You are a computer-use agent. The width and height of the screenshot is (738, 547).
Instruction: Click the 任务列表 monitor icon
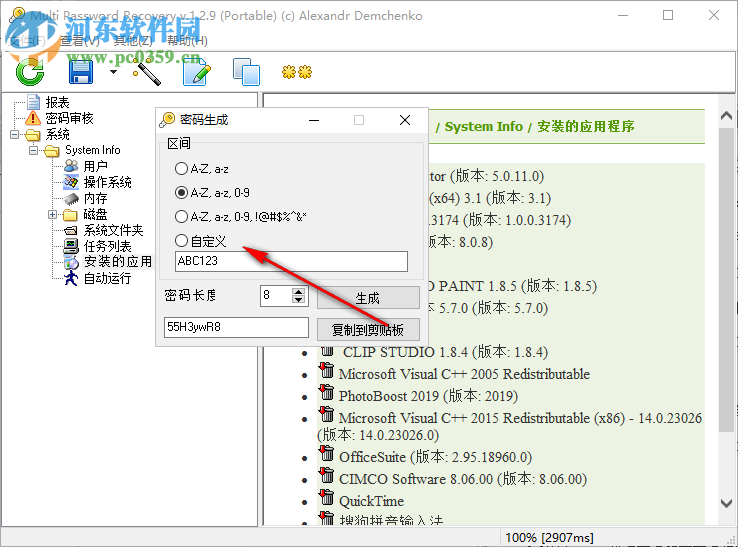point(71,246)
